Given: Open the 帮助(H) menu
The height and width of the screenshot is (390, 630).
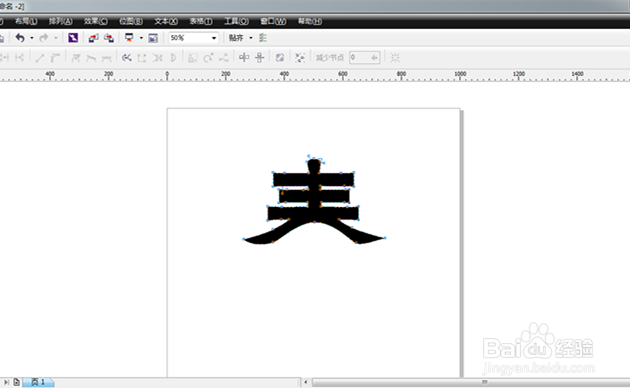Looking at the screenshot, I should 310,21.
